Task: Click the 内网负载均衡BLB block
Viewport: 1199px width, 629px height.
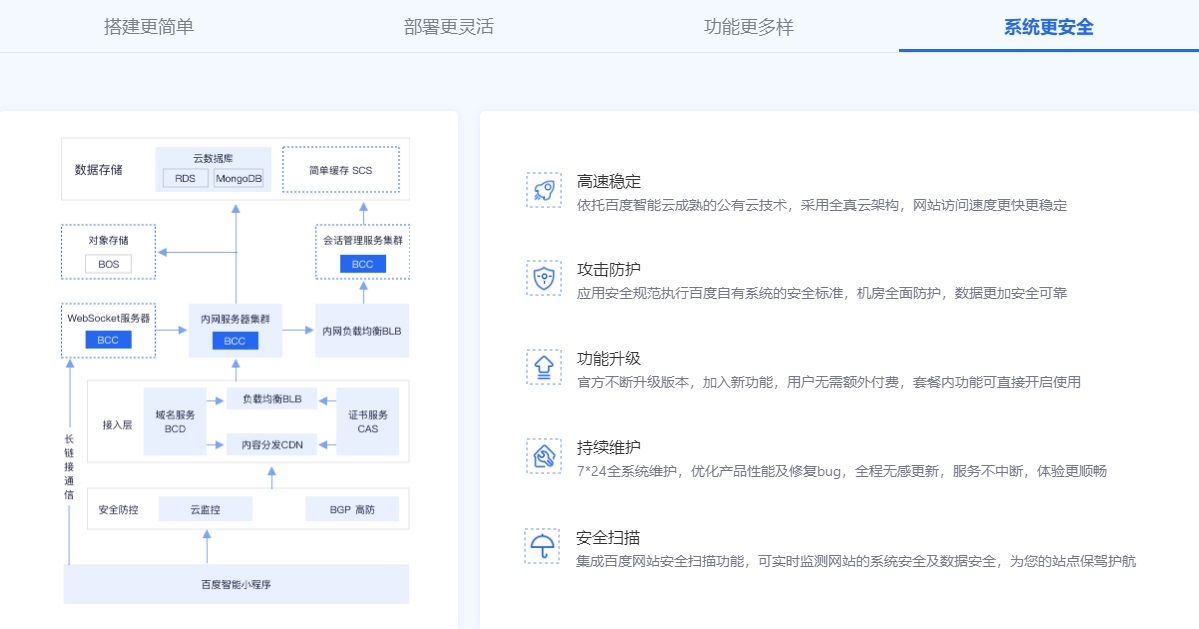Action: point(362,330)
